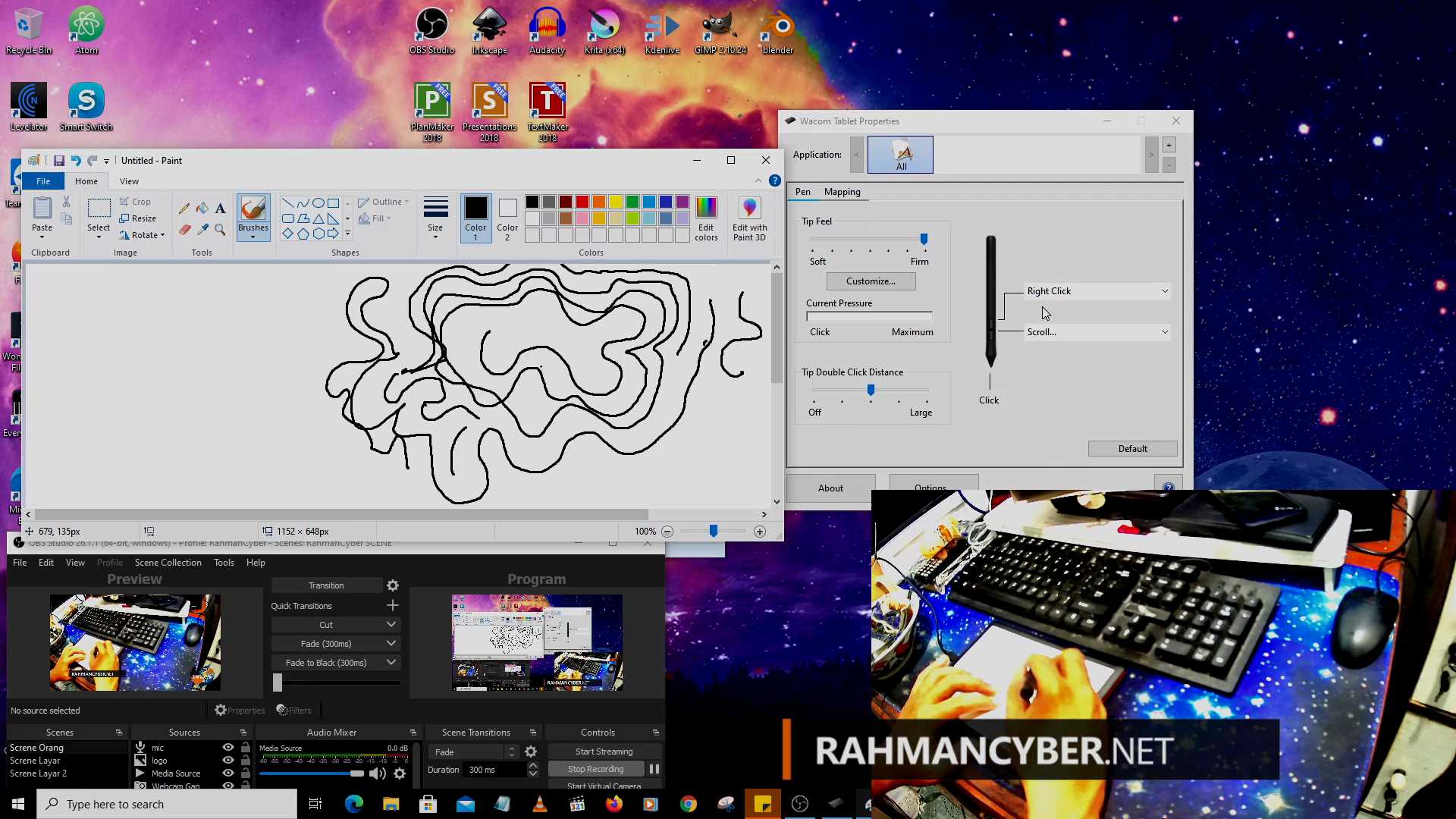Mute the Media Source audio
The height and width of the screenshot is (819, 1456).
[377, 773]
